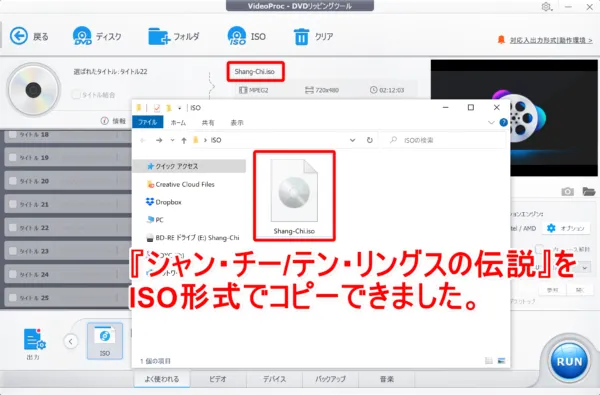The width and height of the screenshot is (600, 395).
Task: Select the ISO output format thumbnail
Action: click(105, 341)
